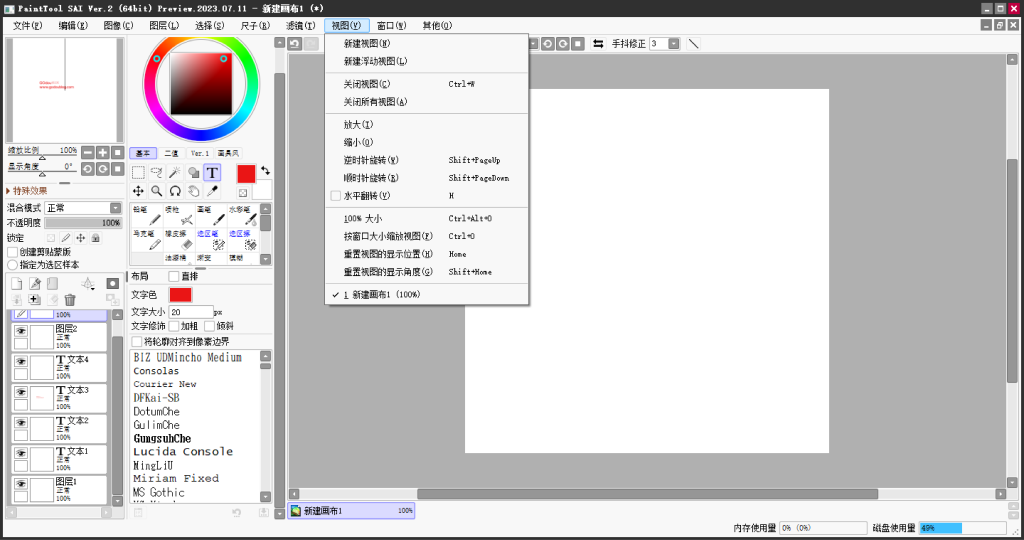Open 文件(F) menu
1024x540 pixels.
[x=27, y=25]
